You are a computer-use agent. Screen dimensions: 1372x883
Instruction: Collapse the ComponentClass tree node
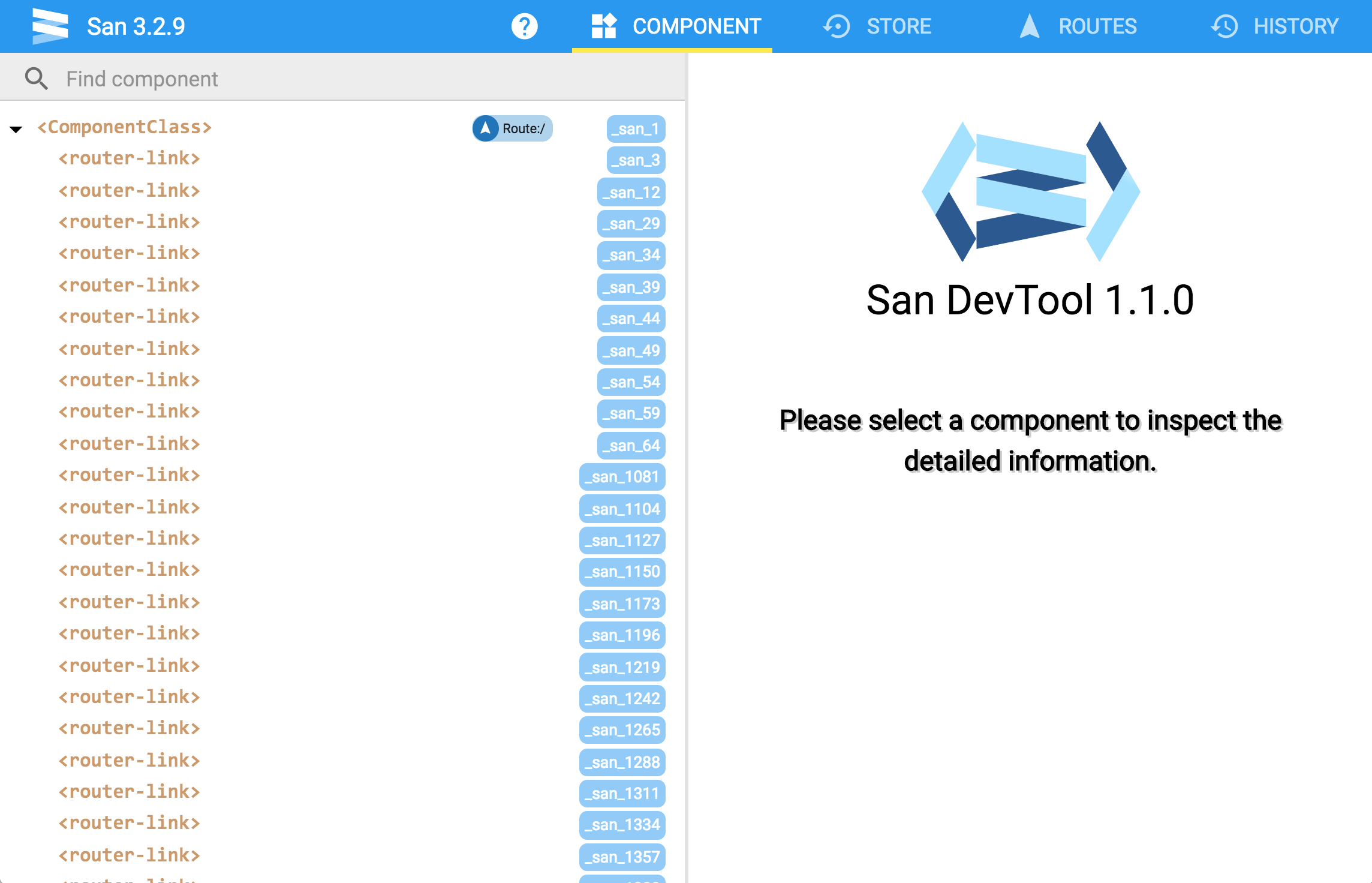(16, 129)
